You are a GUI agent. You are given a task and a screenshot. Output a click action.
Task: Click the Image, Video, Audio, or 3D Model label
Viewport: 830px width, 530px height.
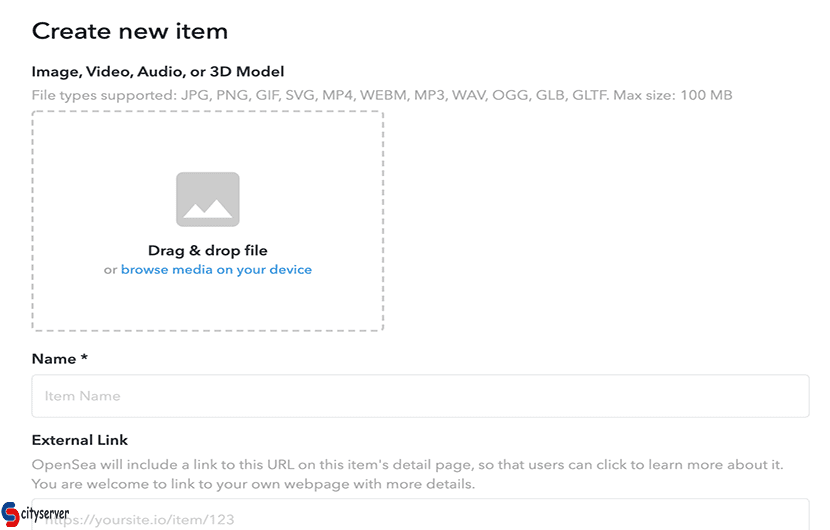pyautogui.click(x=158, y=72)
